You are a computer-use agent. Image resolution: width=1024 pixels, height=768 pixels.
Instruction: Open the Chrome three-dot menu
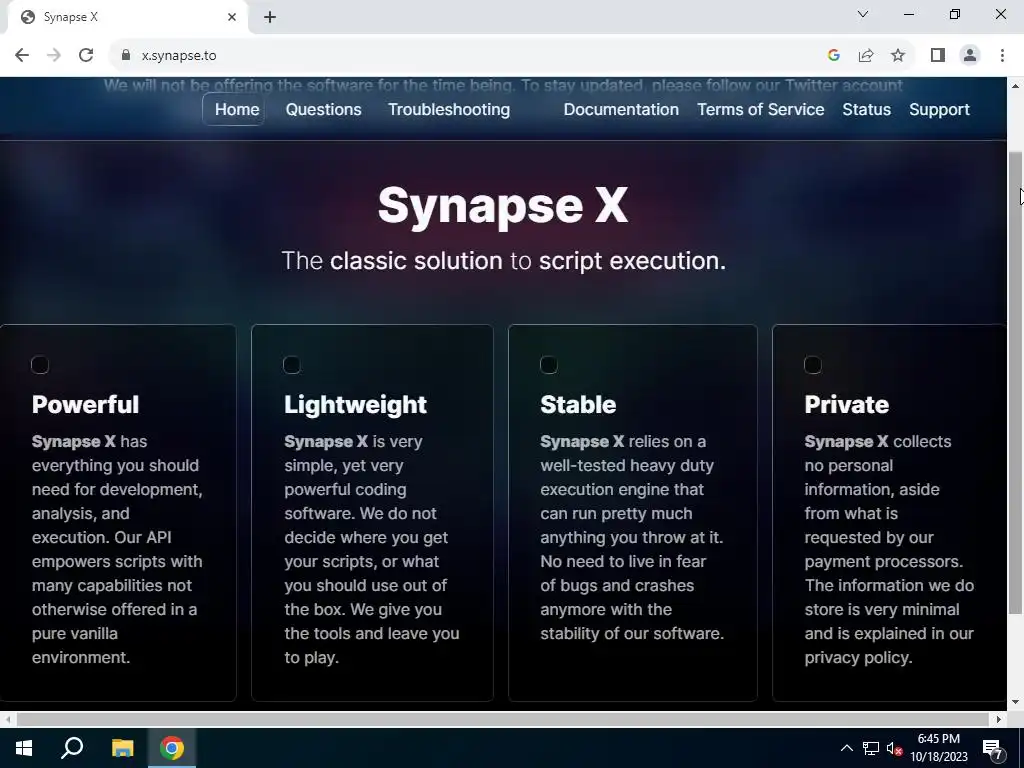(x=1002, y=56)
